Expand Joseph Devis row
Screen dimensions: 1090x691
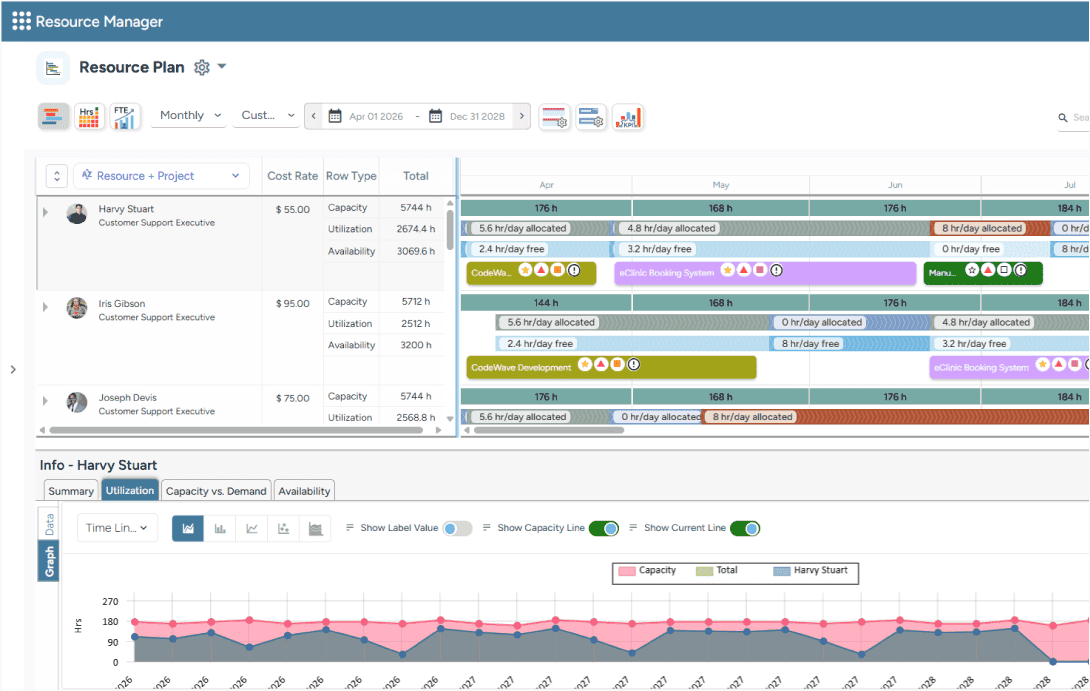[45, 401]
